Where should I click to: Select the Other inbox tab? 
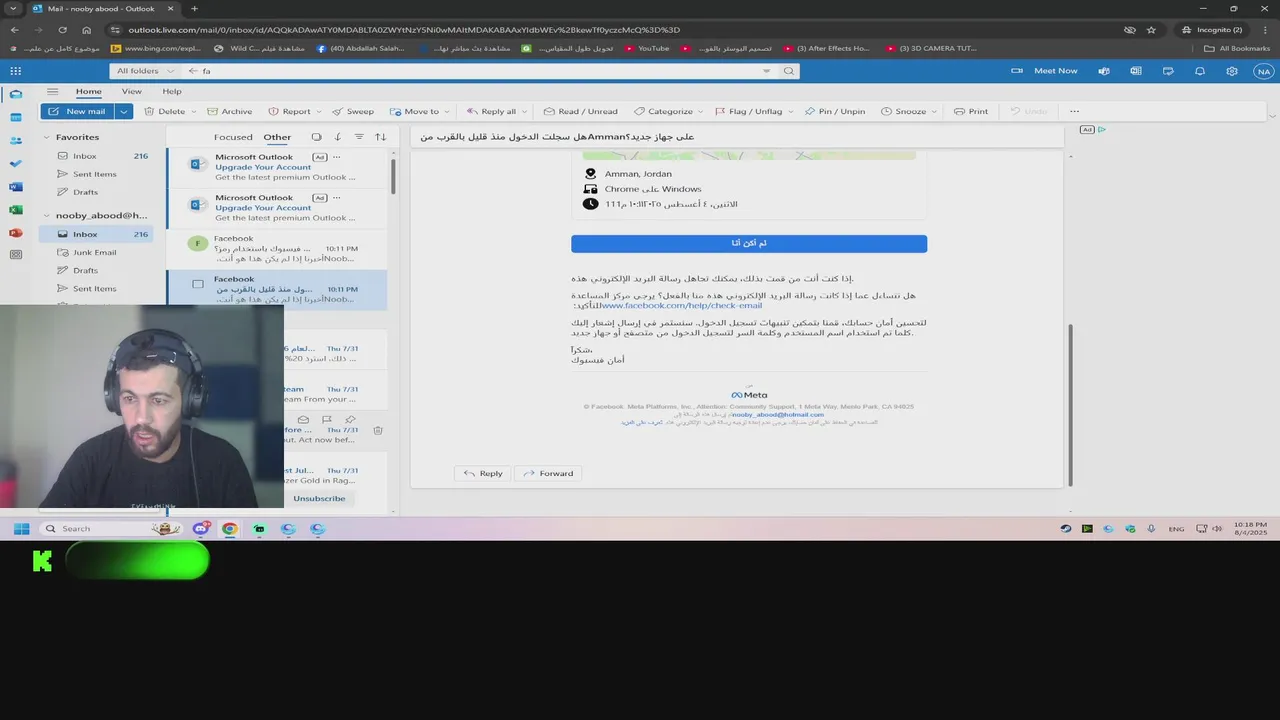click(x=277, y=137)
